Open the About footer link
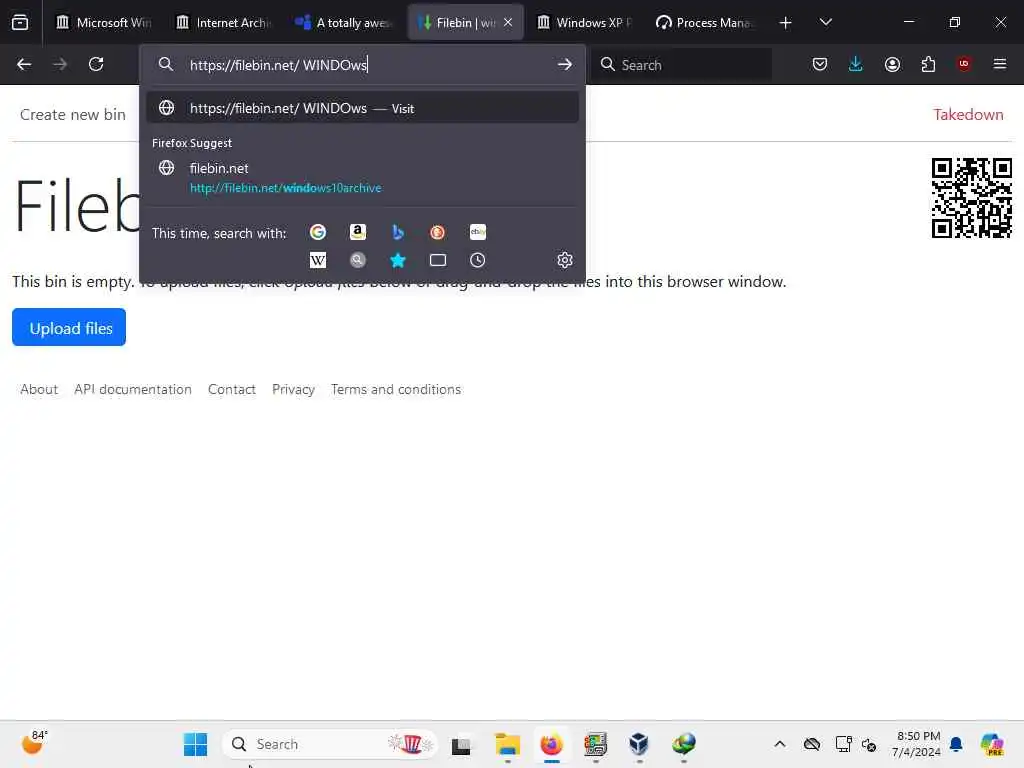Viewport: 1024px width, 768px height. pos(39,389)
